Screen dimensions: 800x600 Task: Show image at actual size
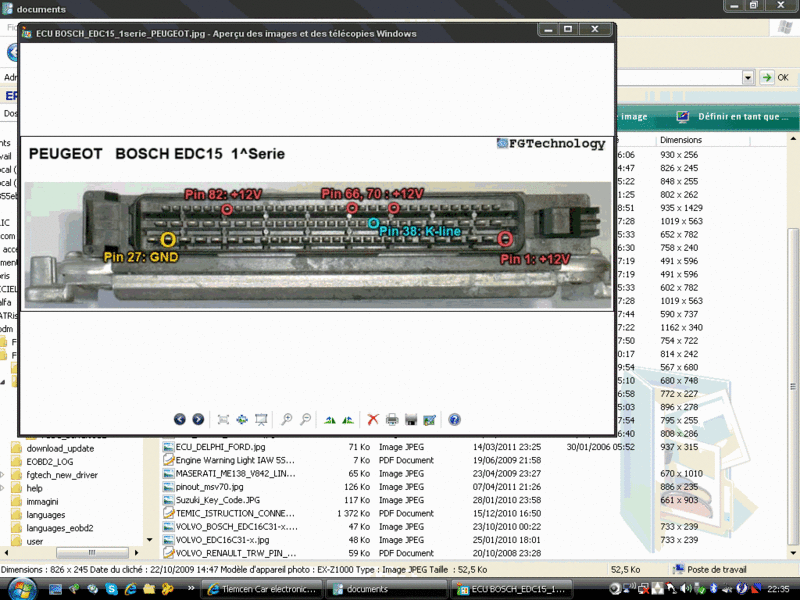tap(242, 419)
